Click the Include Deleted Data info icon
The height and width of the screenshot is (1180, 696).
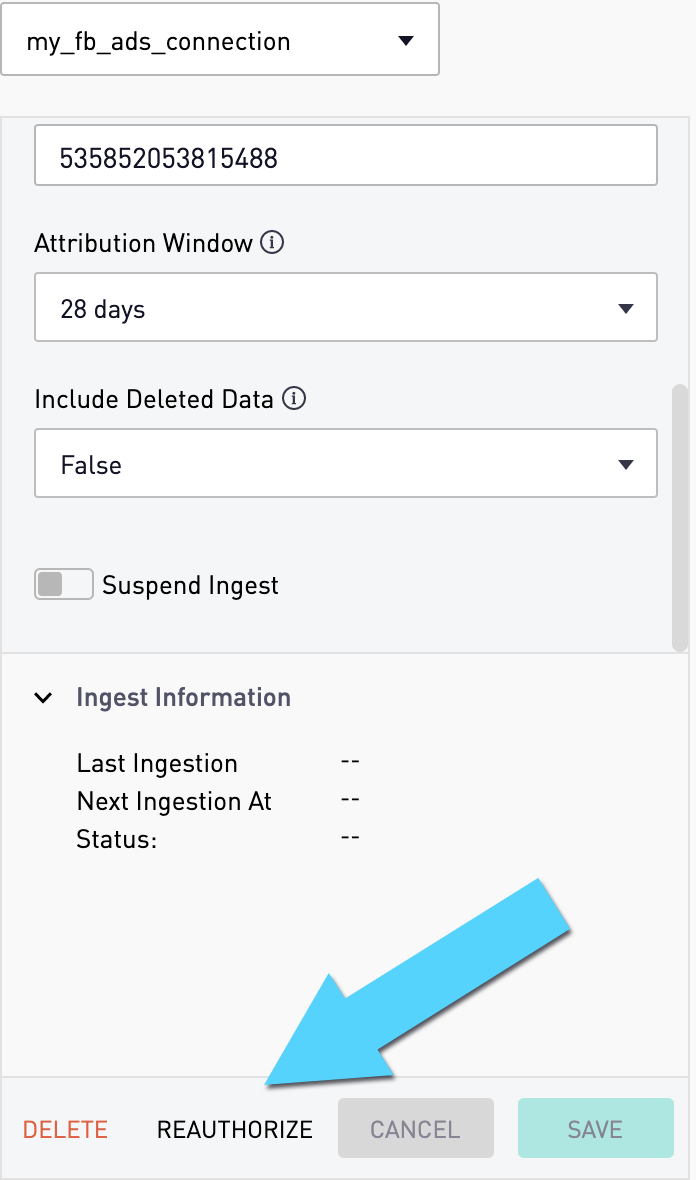tap(293, 398)
